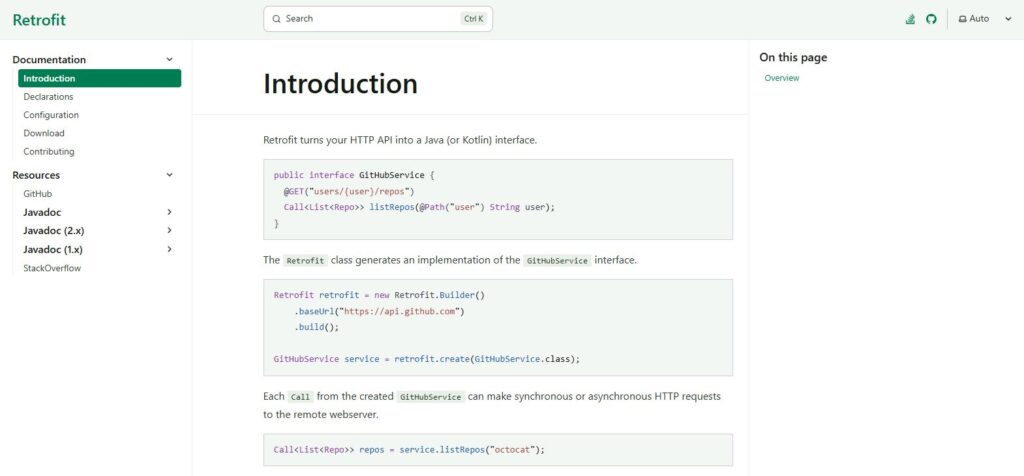The image size is (1024, 476).
Task: Open the Auto theme selector dropdown
Action: coord(985,19)
